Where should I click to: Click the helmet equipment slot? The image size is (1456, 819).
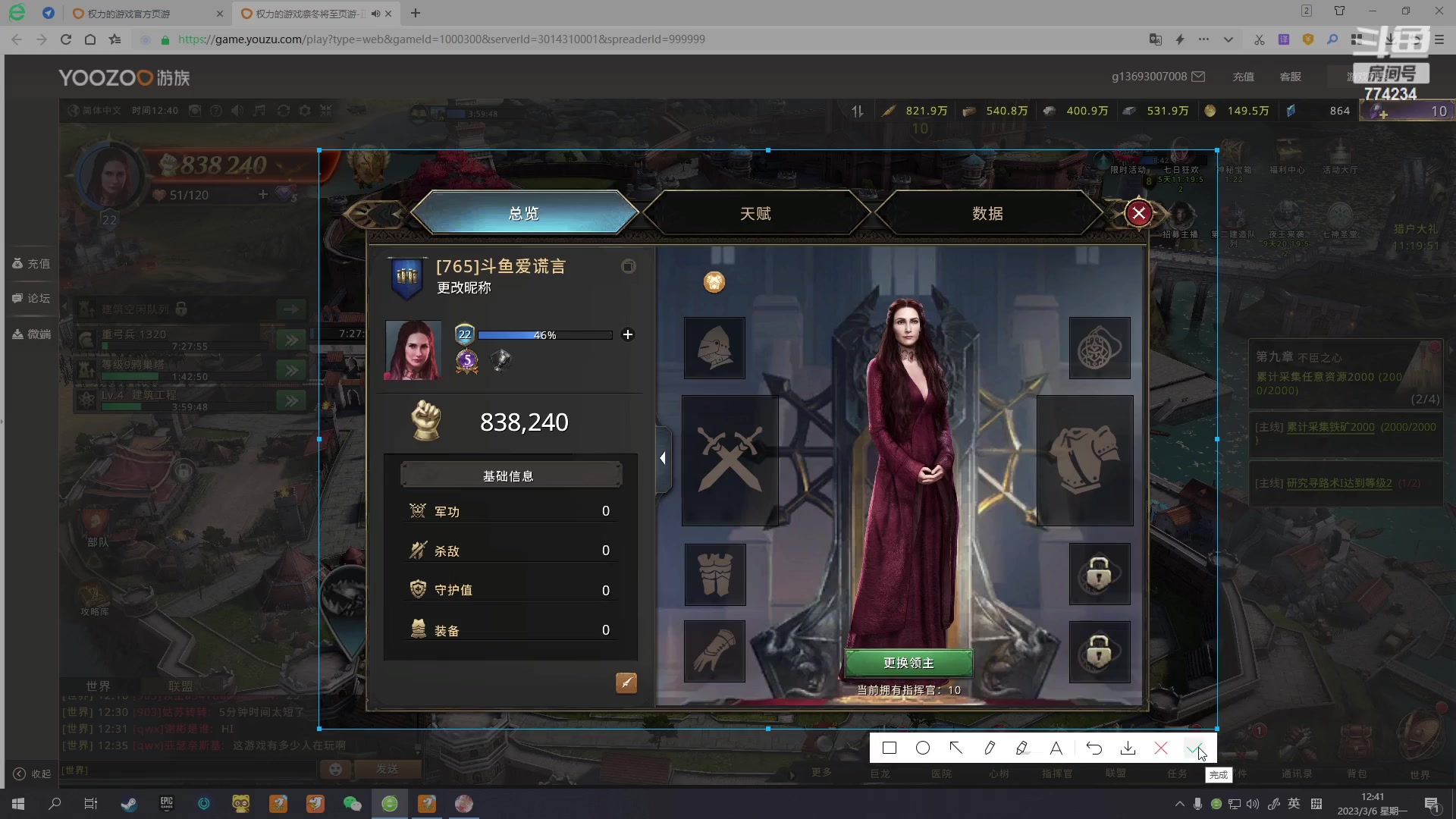coord(714,348)
